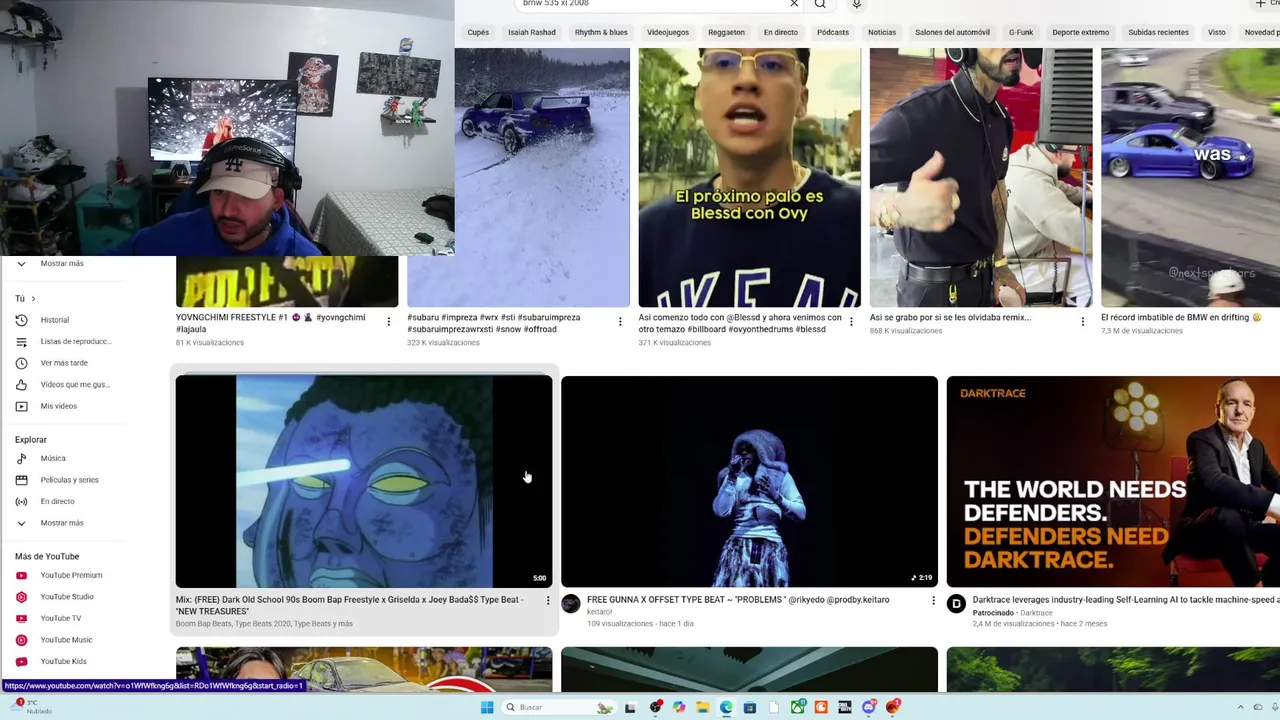Filter by Cupés chip
The width and height of the screenshot is (1280, 720).
pyautogui.click(x=478, y=32)
